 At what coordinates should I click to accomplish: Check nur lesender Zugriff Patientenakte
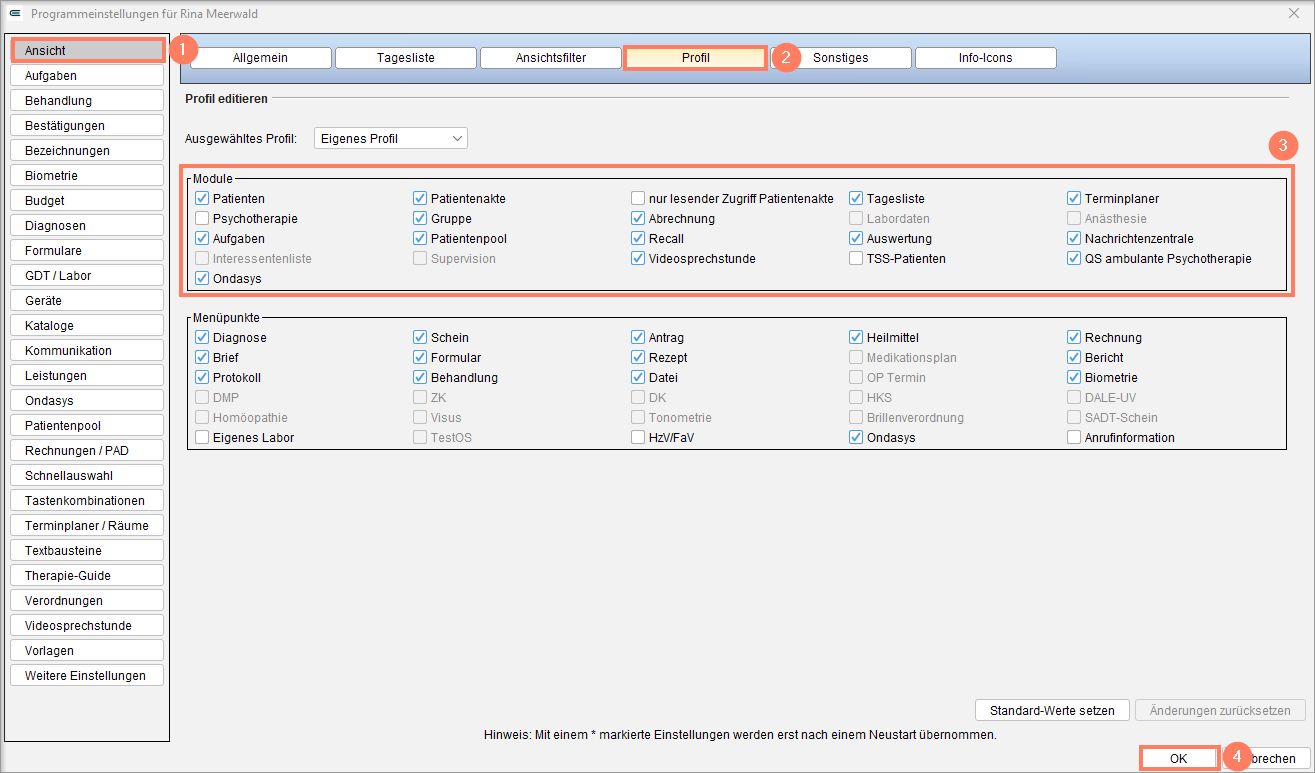(x=638, y=199)
